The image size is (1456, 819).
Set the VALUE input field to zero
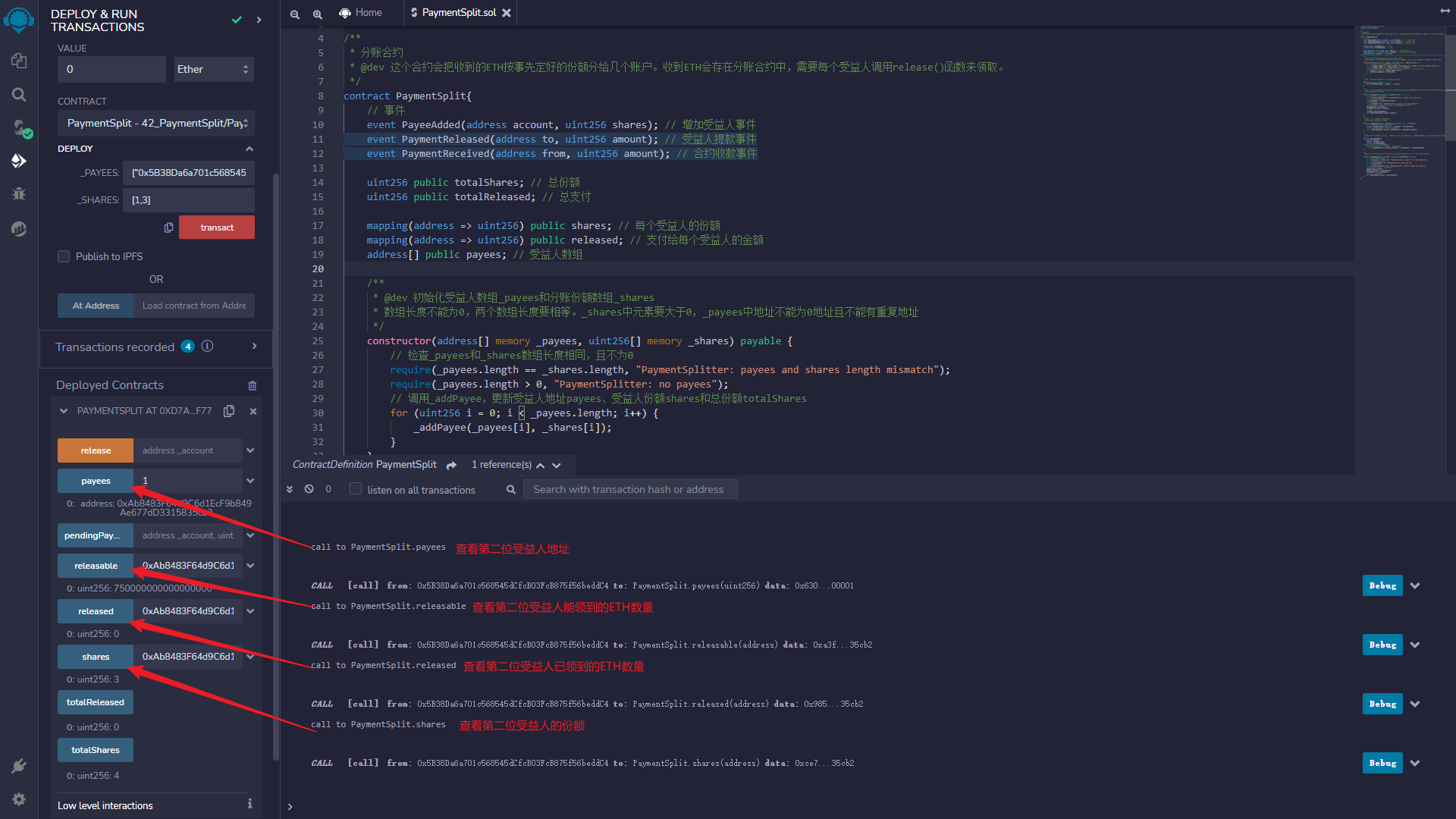109,68
